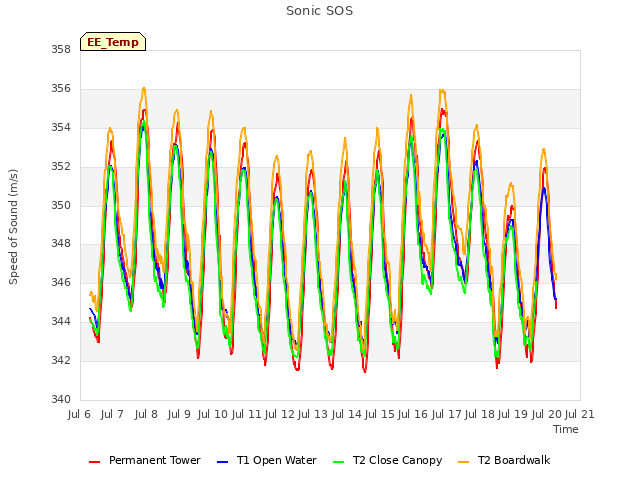Click the Sonic SOS chart title
This screenshot has height=480, width=640.
[x=319, y=11]
